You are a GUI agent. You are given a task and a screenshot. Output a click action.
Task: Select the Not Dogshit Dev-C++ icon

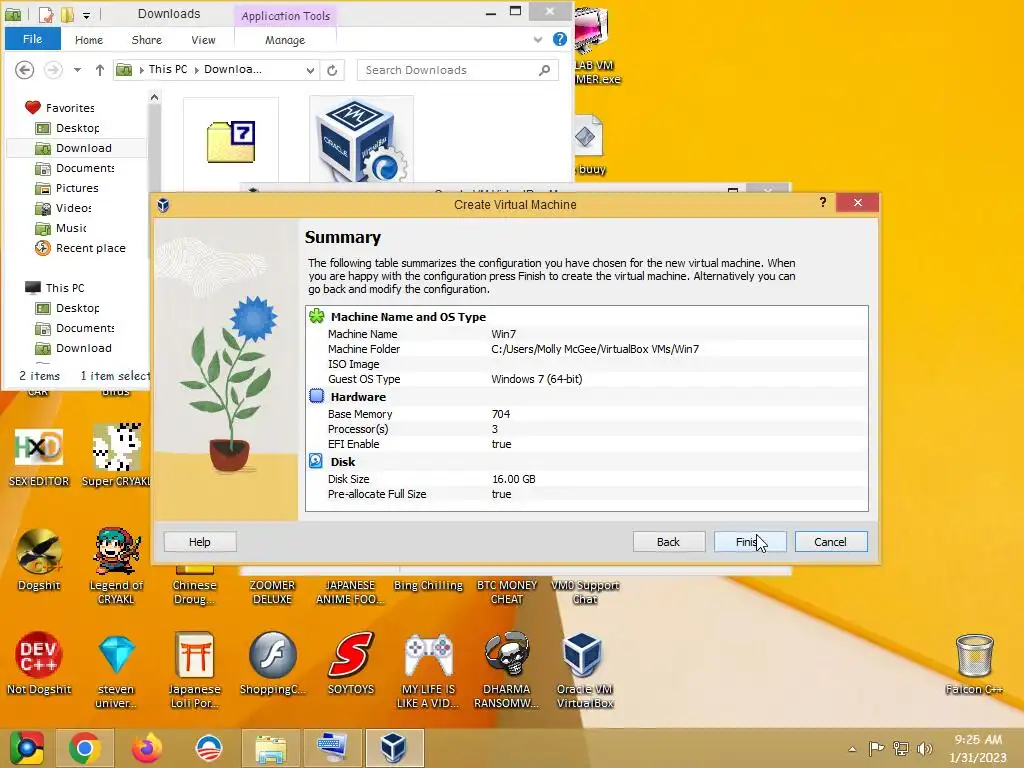tap(39, 664)
